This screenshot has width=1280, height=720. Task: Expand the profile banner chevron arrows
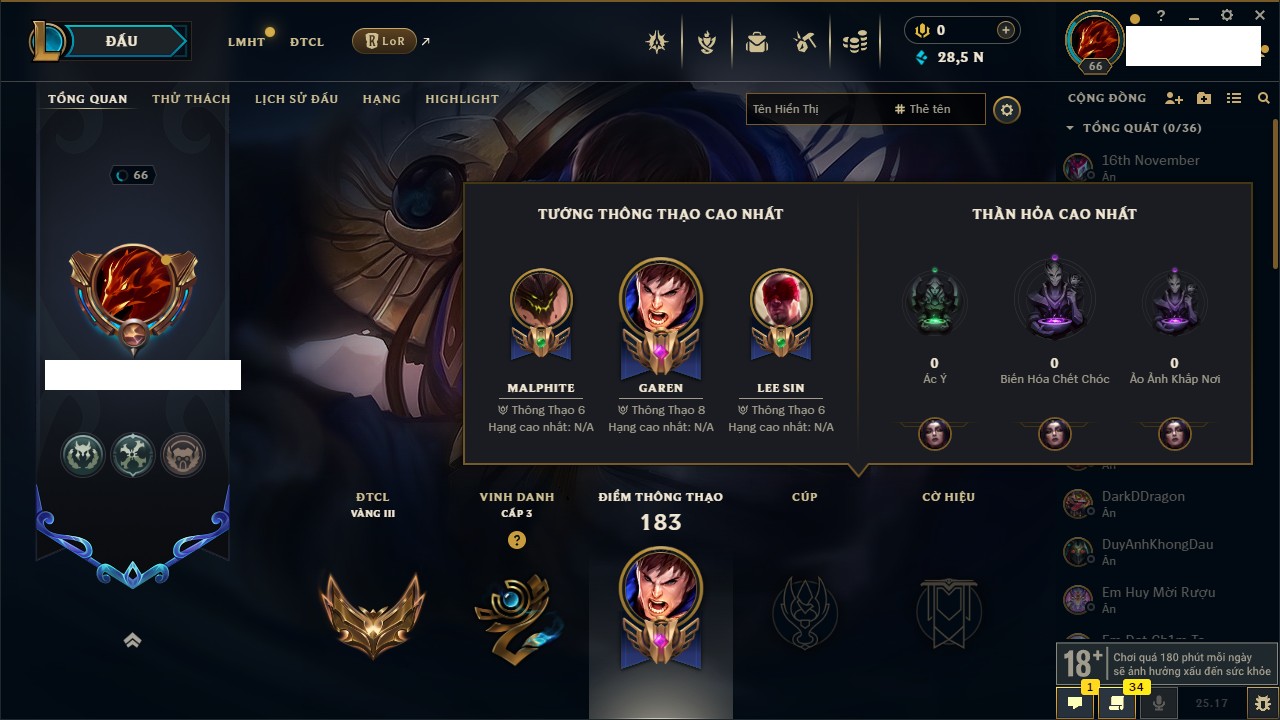pos(132,640)
